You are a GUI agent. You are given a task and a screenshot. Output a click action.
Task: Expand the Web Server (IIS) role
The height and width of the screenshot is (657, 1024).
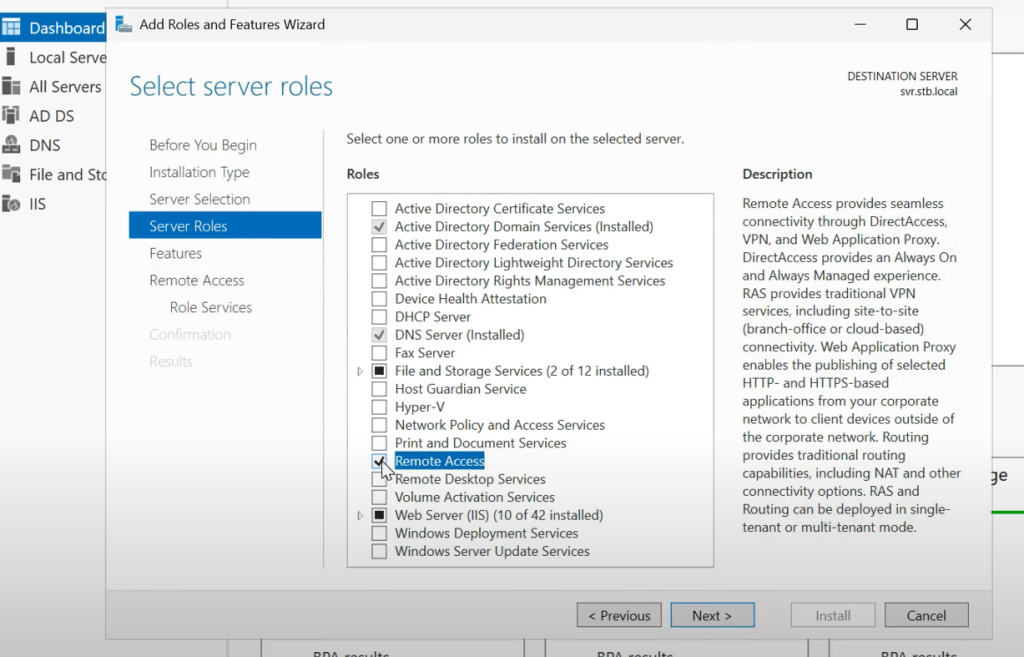pos(360,515)
